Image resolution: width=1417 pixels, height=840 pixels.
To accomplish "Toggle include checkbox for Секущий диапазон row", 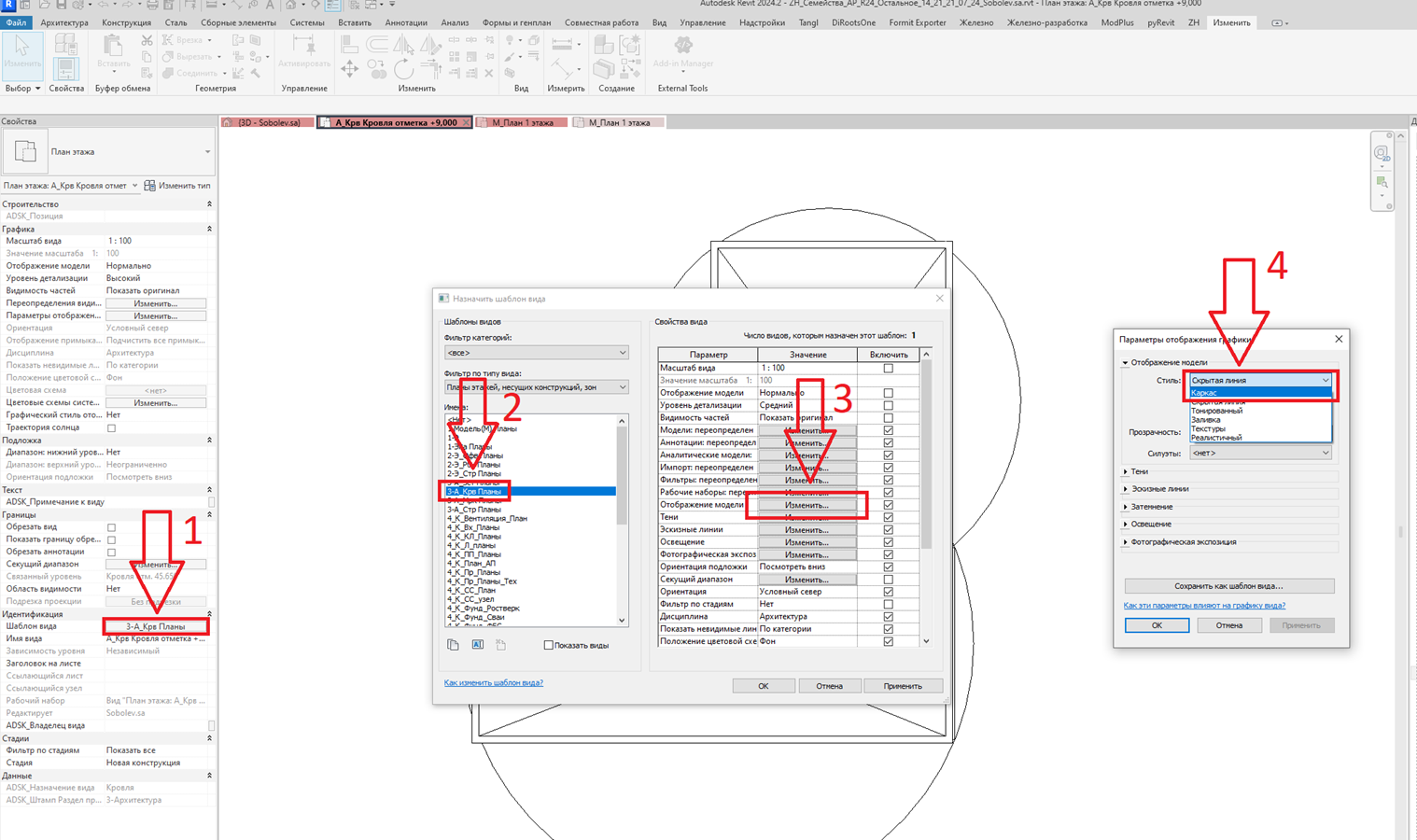I will click(x=888, y=580).
